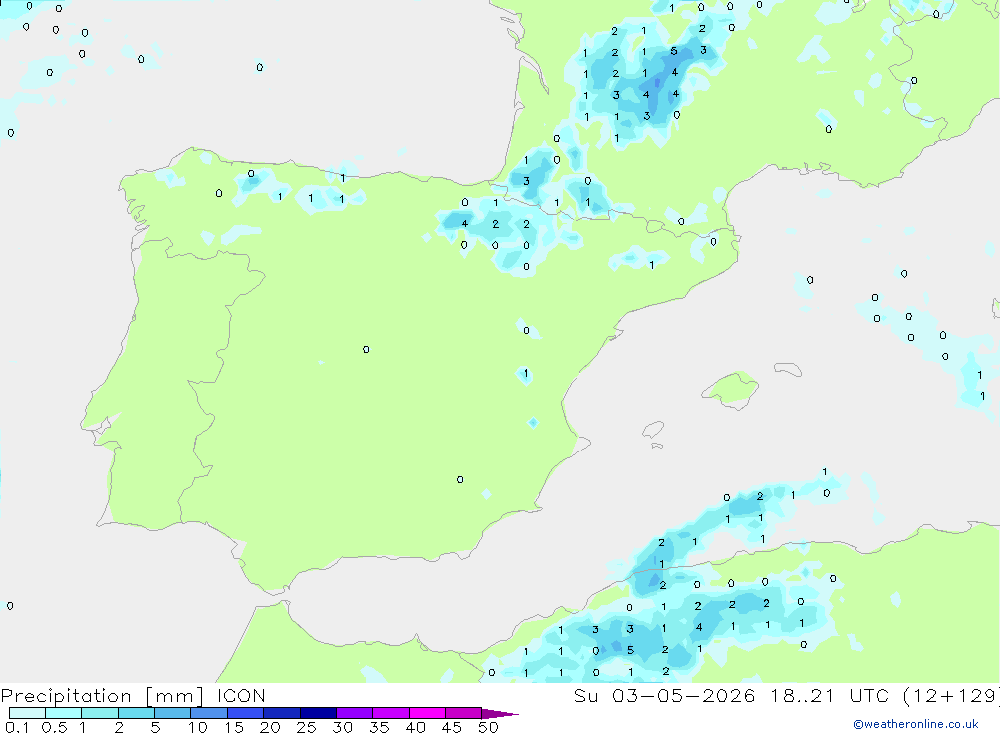Click the '0.5' legend scale label

tap(55, 727)
